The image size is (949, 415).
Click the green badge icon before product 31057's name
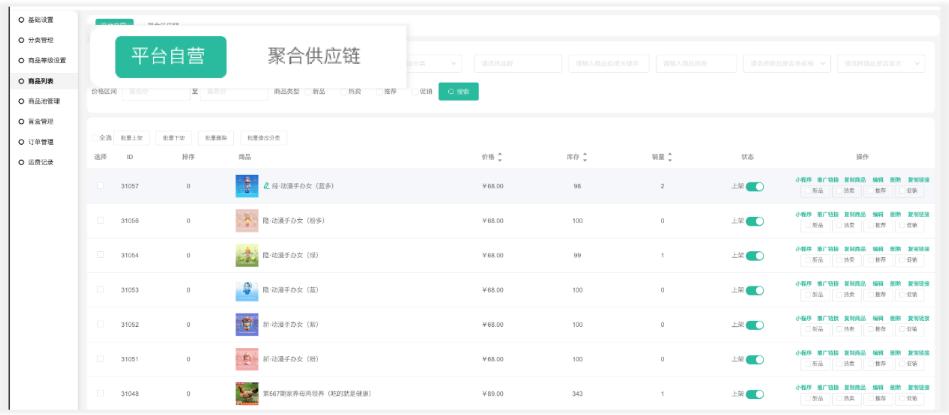click(266, 186)
